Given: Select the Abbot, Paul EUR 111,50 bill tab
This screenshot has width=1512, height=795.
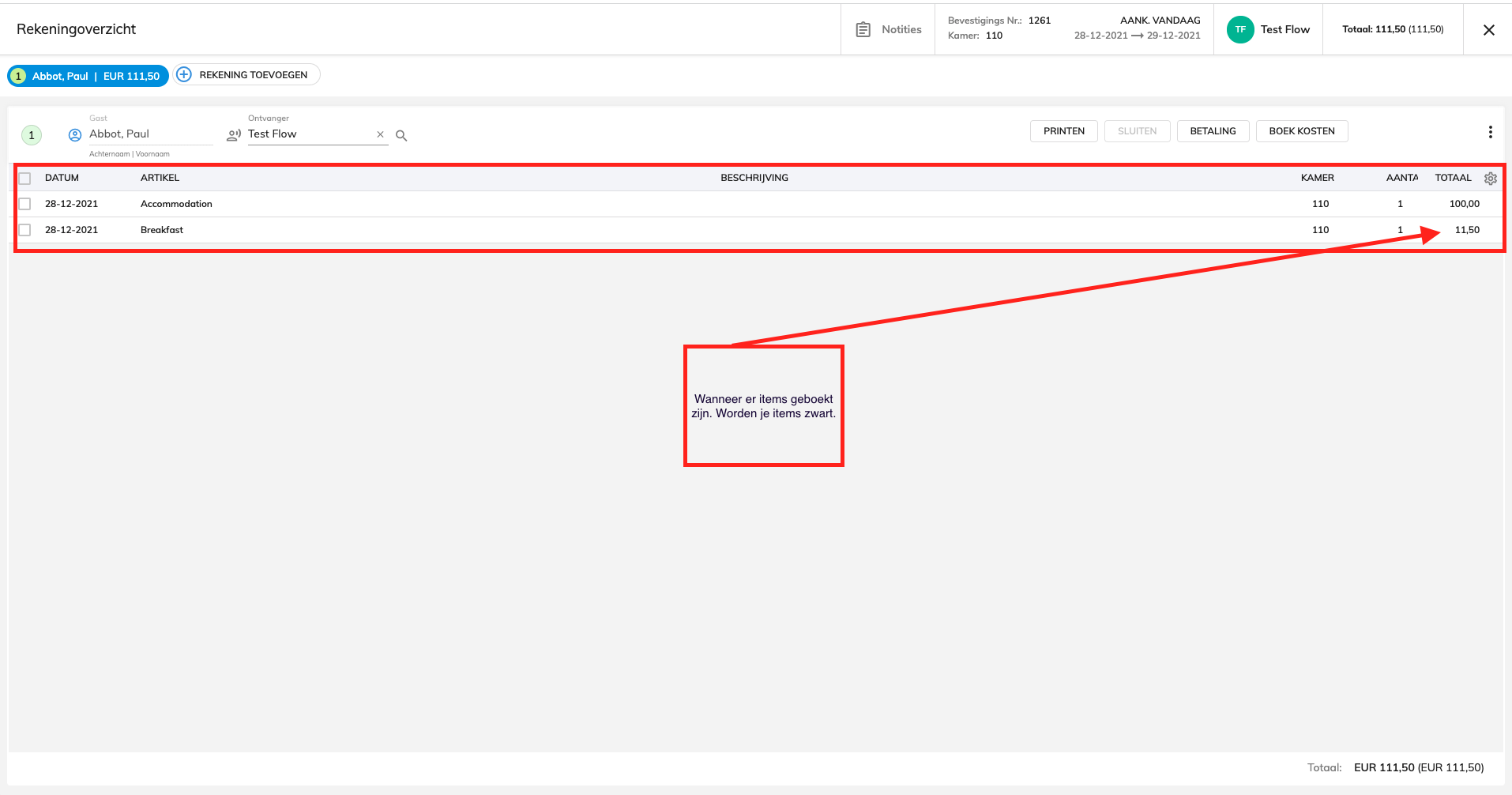Looking at the screenshot, I should pyautogui.click(x=88, y=76).
